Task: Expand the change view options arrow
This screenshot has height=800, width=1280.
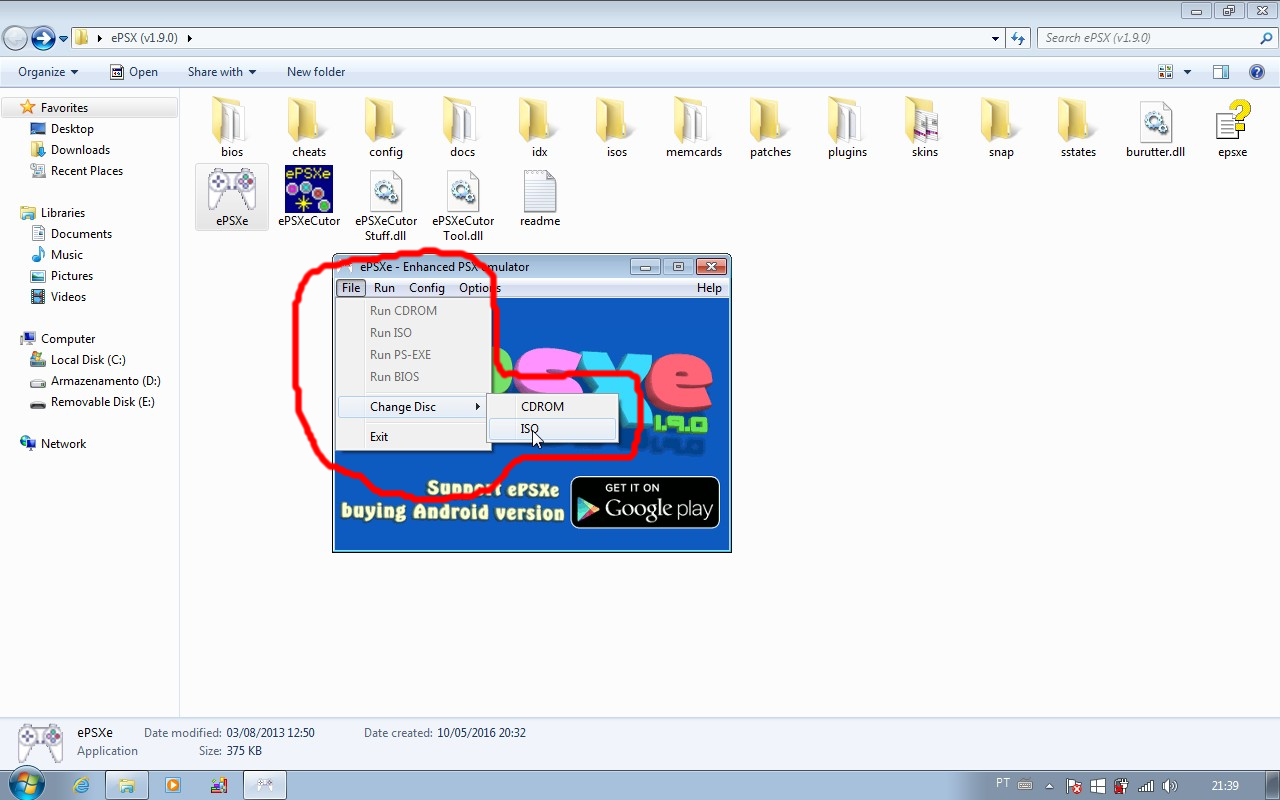Action: point(1187,72)
